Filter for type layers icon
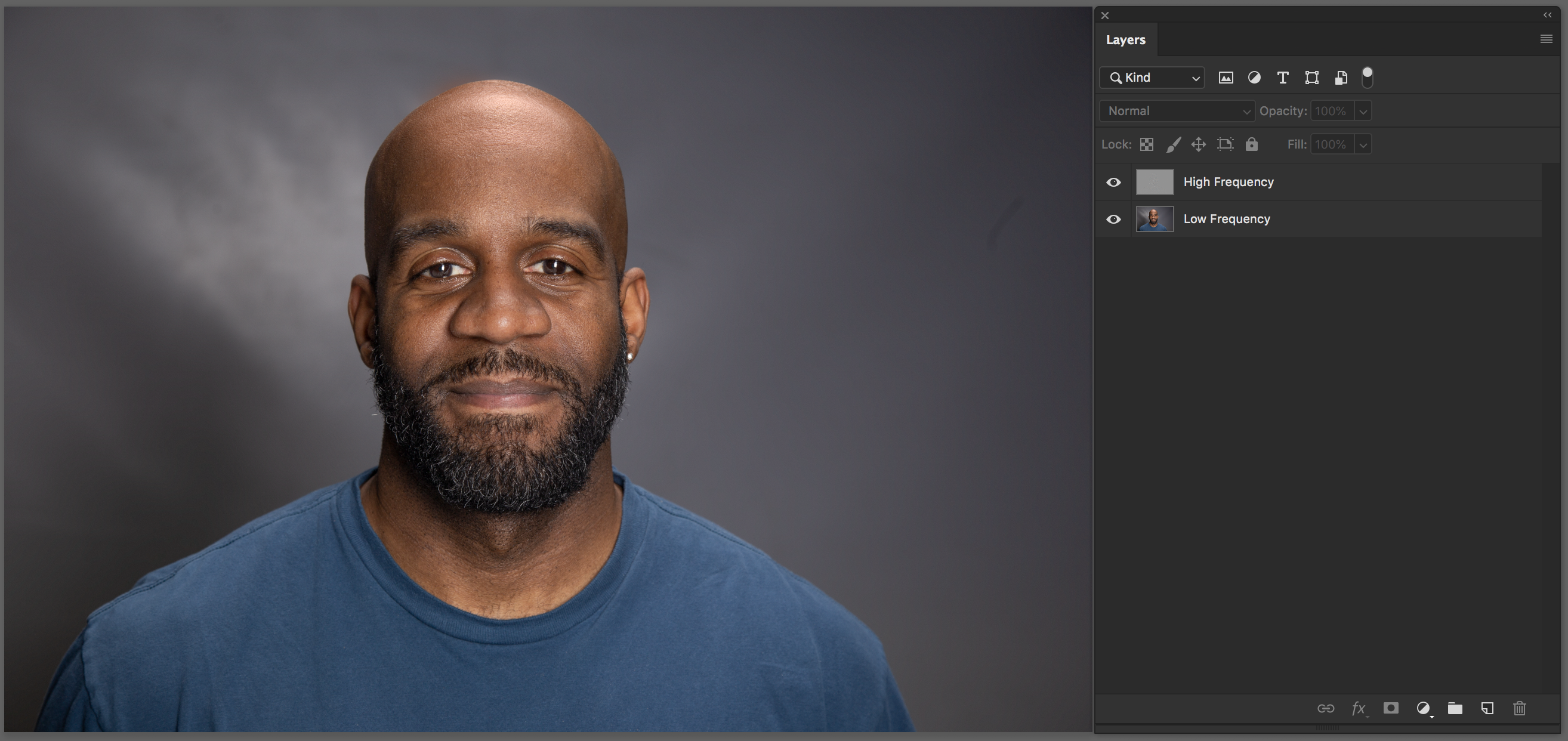The image size is (1568, 741). [1283, 78]
